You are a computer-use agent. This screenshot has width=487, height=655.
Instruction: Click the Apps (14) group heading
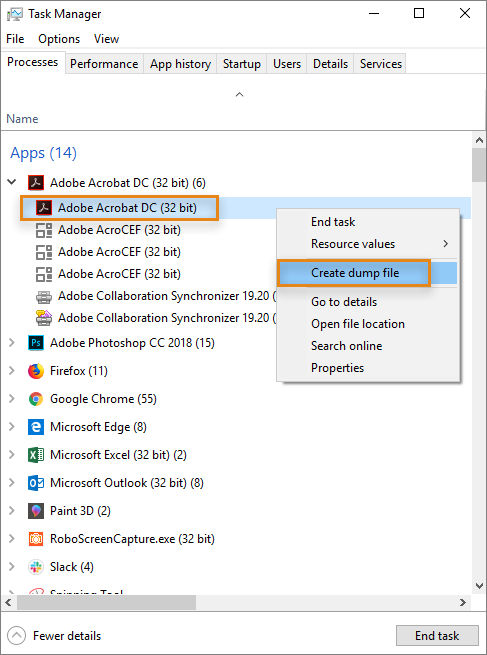tap(43, 153)
